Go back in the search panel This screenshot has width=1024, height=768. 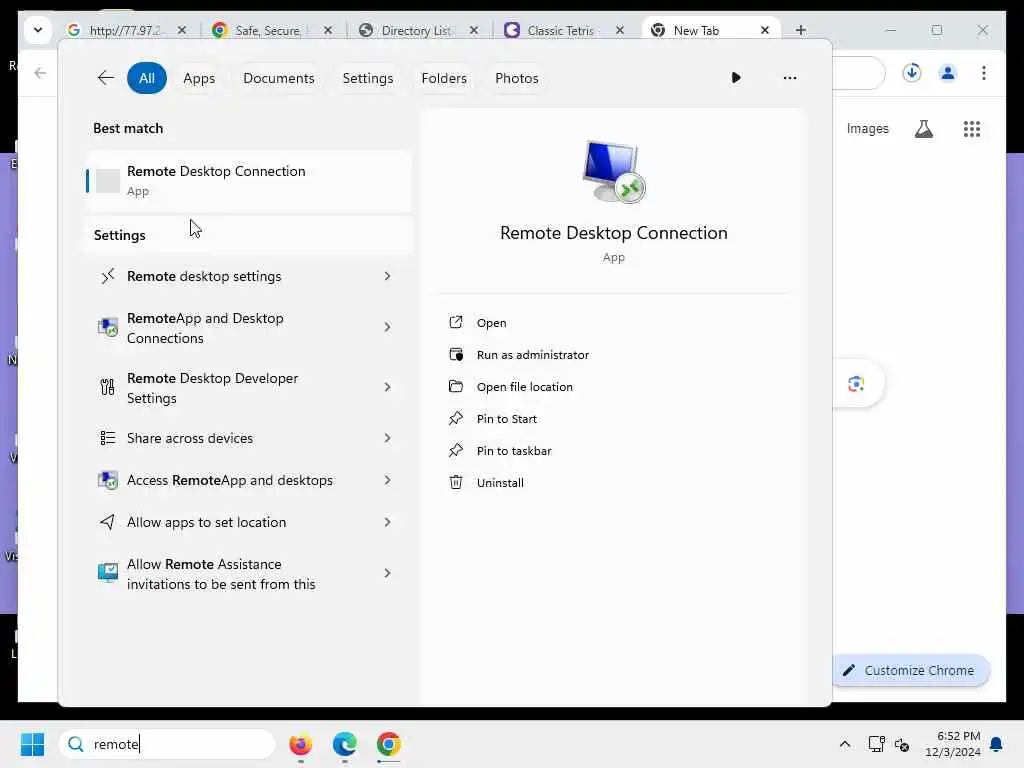106,78
